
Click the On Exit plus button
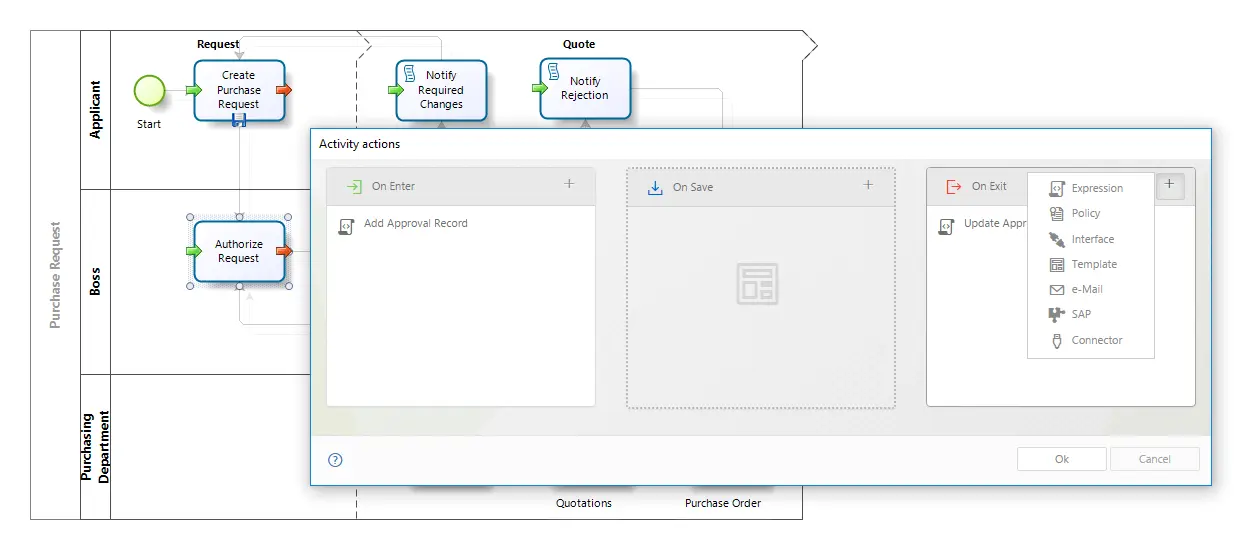(1170, 185)
